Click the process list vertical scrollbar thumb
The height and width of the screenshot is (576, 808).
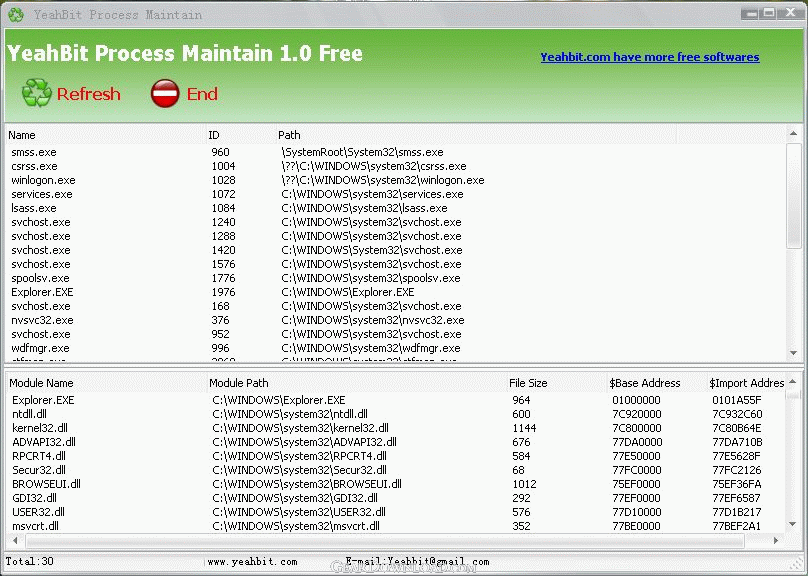794,196
